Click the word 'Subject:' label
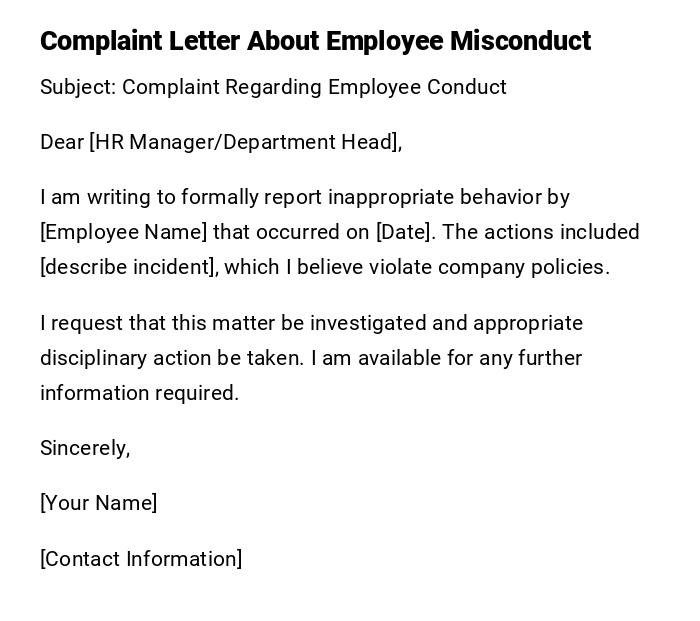 (78, 87)
